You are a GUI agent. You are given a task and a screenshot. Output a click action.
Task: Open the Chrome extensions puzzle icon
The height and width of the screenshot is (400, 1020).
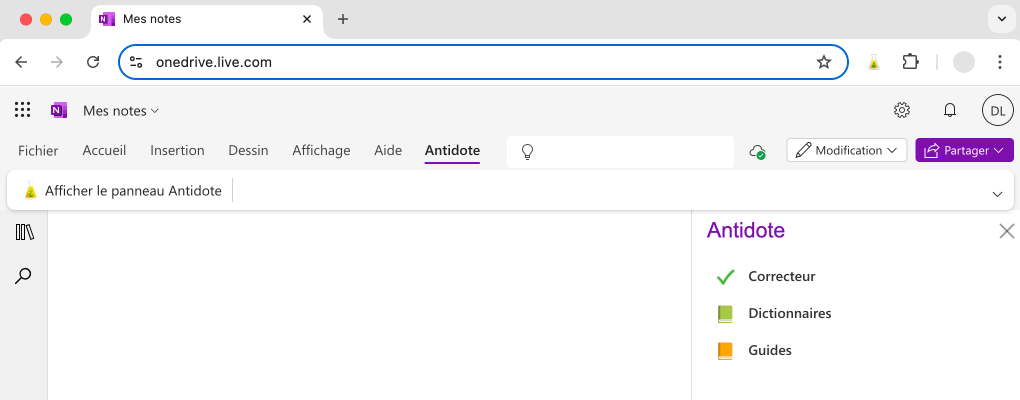click(910, 62)
